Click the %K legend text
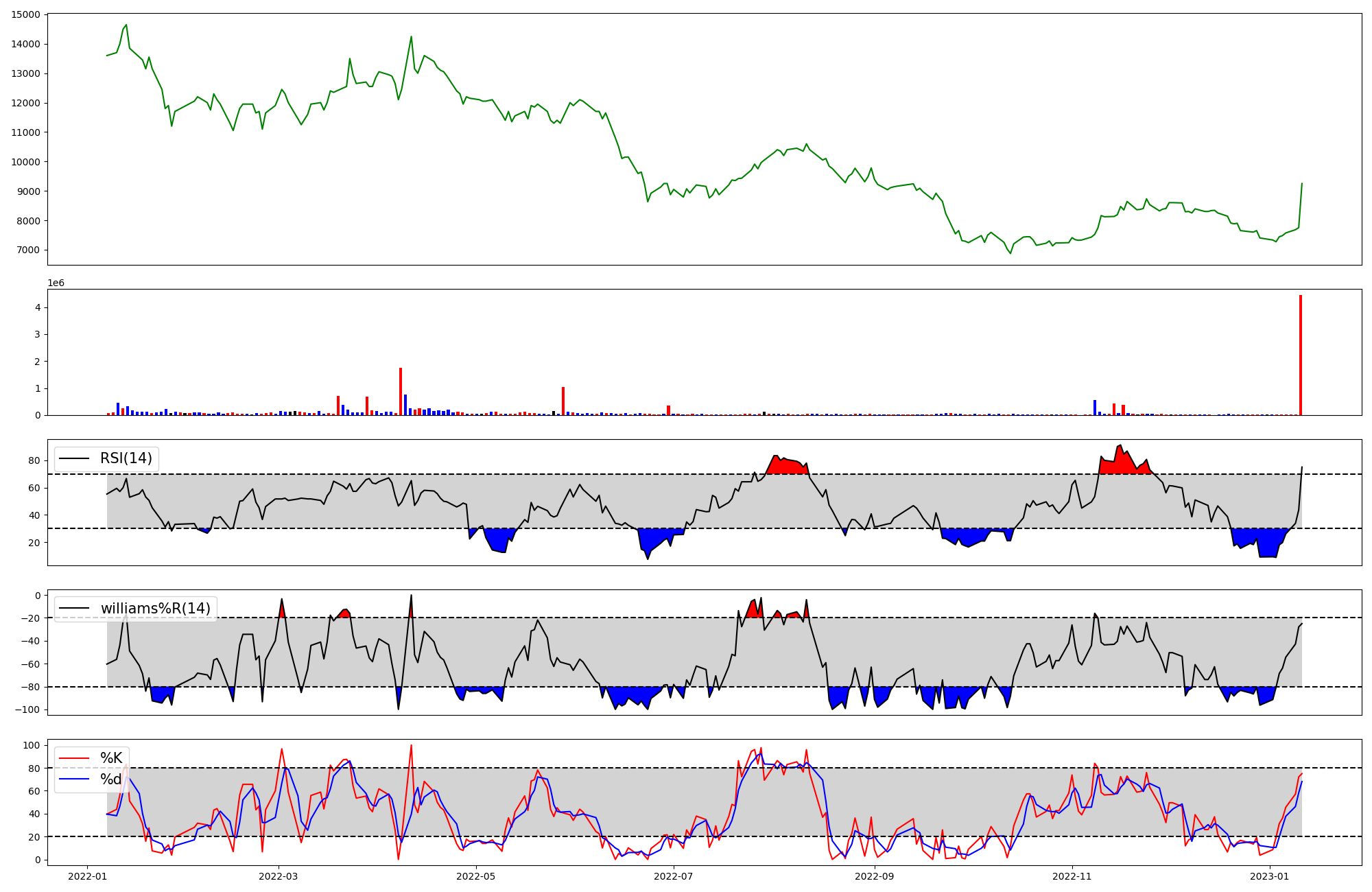Image resolution: width=1372 pixels, height=892 pixels. point(111,758)
